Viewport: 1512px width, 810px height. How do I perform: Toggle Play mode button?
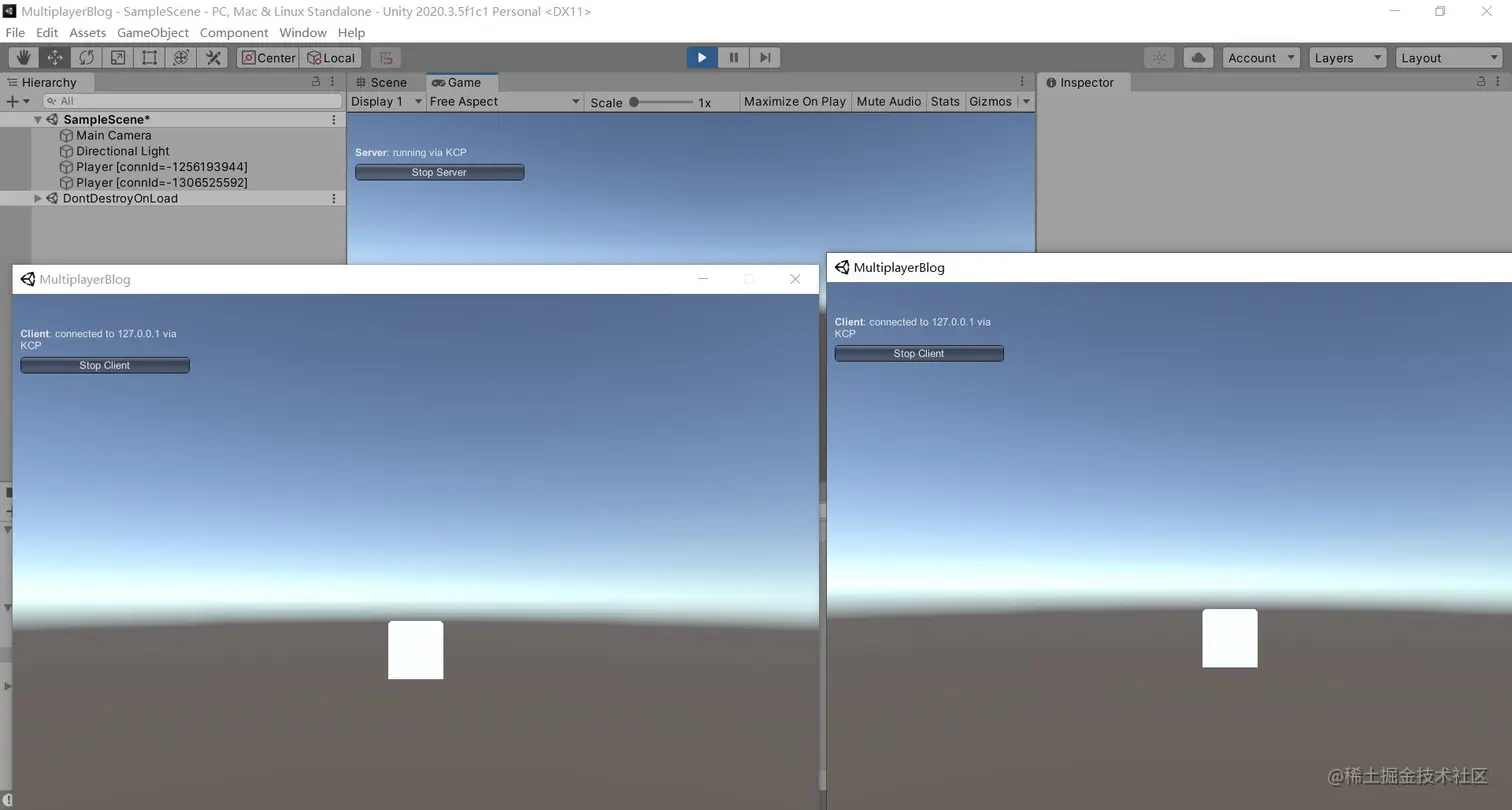(x=702, y=58)
